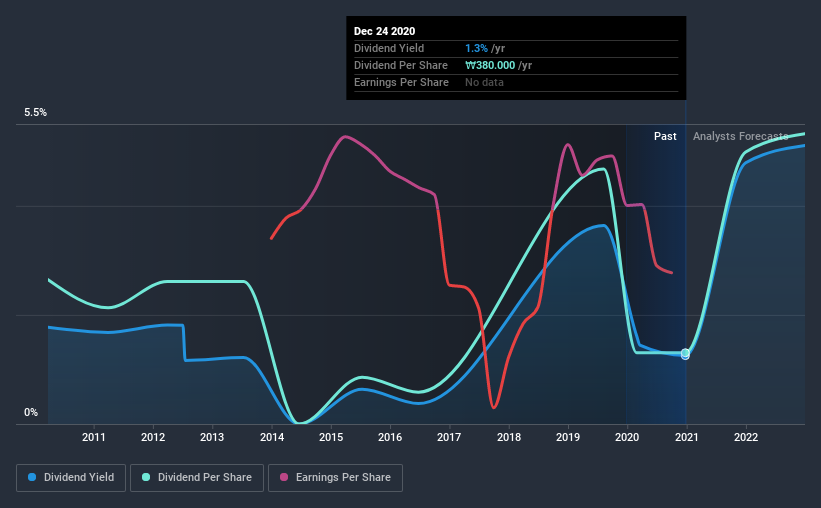Click the Analysts Forecasts label
Screen dimensions: 821x508
pyautogui.click(x=740, y=136)
